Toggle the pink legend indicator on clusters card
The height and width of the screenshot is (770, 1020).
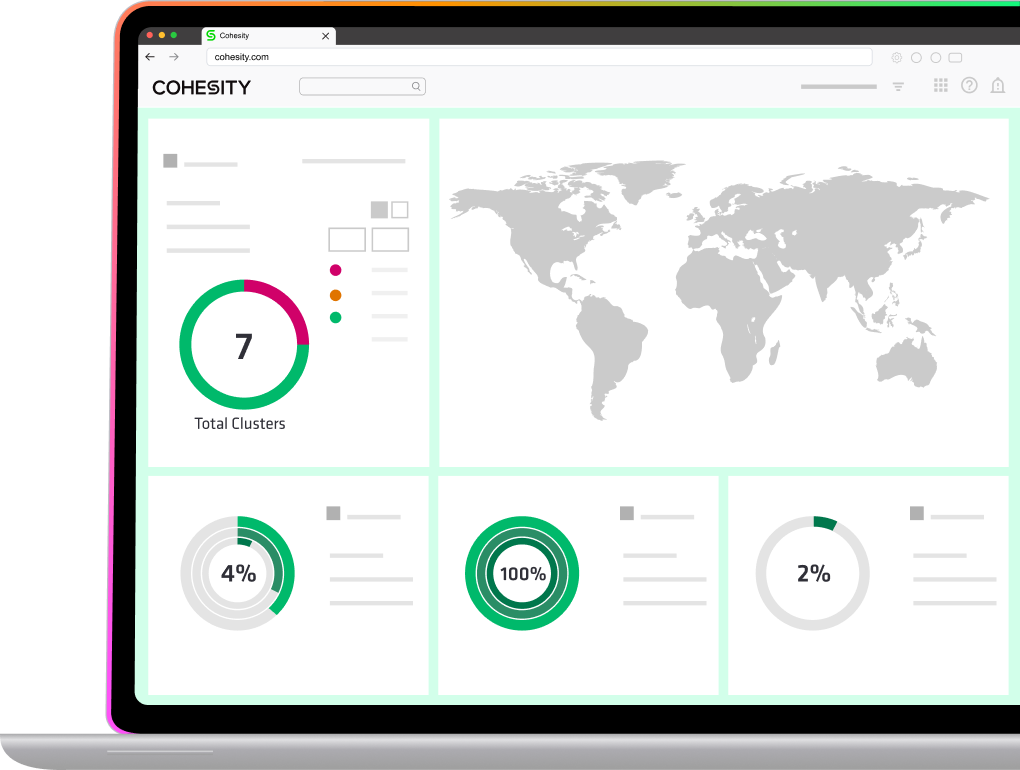pos(336,270)
